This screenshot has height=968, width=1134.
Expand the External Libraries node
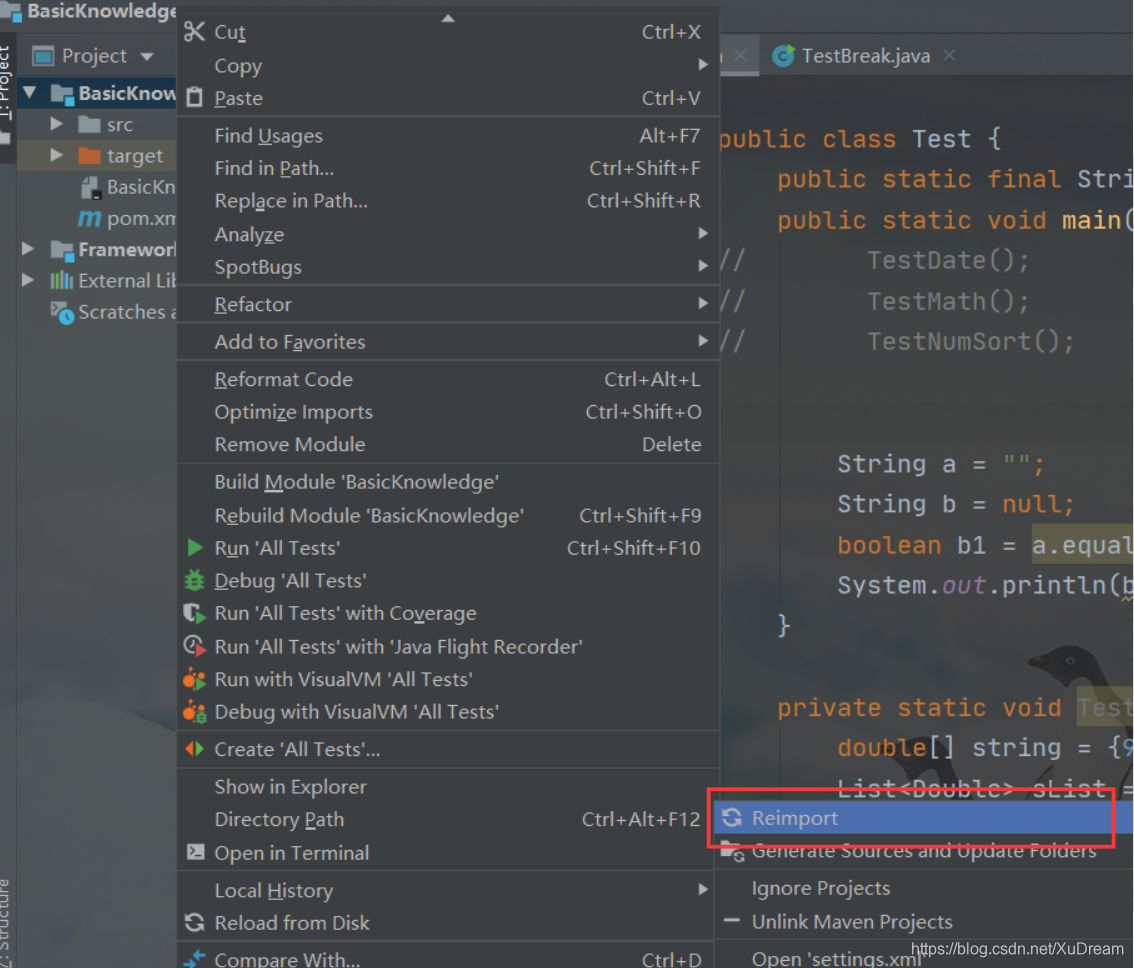28,280
